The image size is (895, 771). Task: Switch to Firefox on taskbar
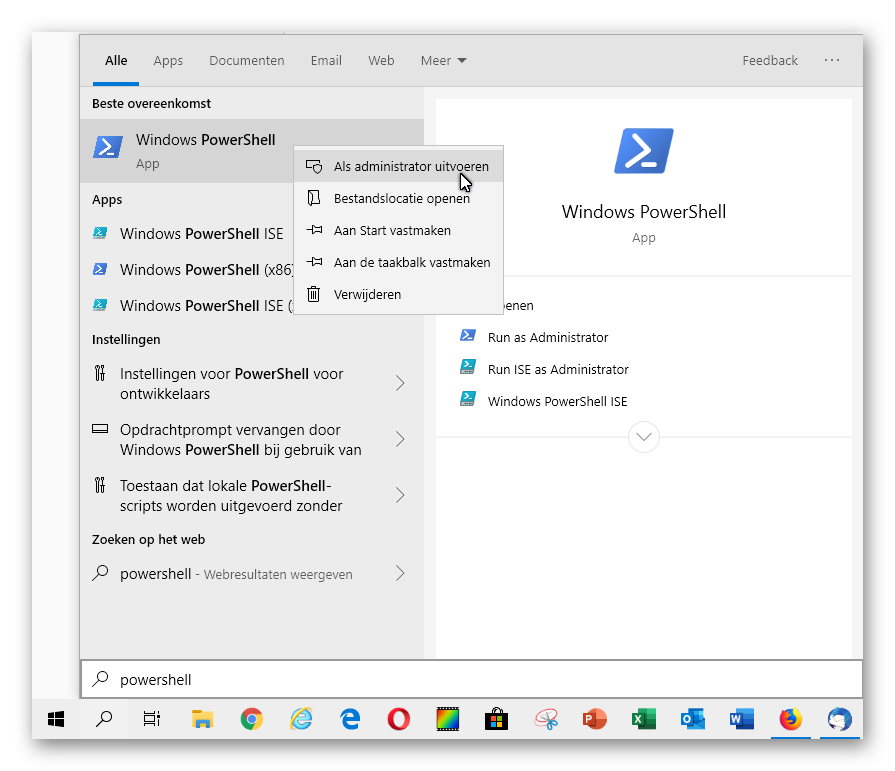[791, 719]
